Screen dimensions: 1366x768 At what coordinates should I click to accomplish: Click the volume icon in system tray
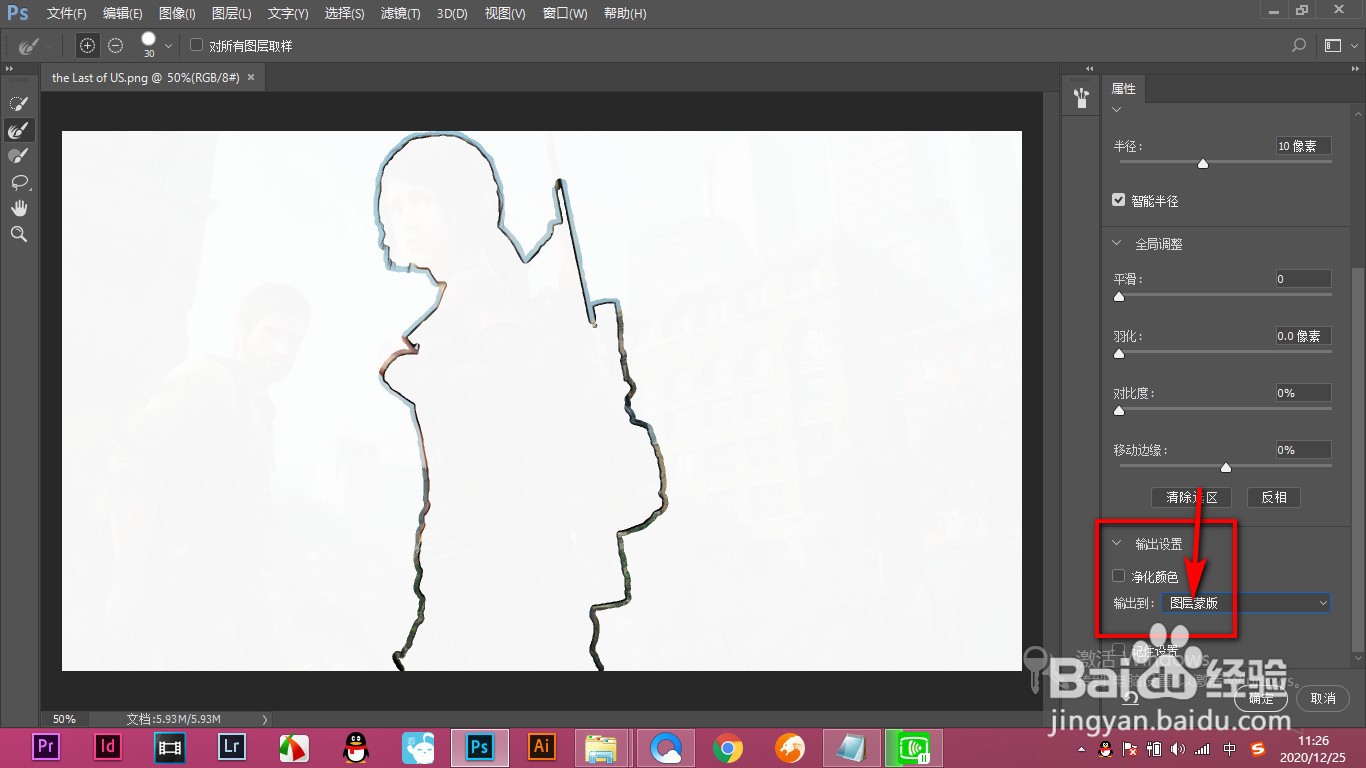pos(1177,749)
